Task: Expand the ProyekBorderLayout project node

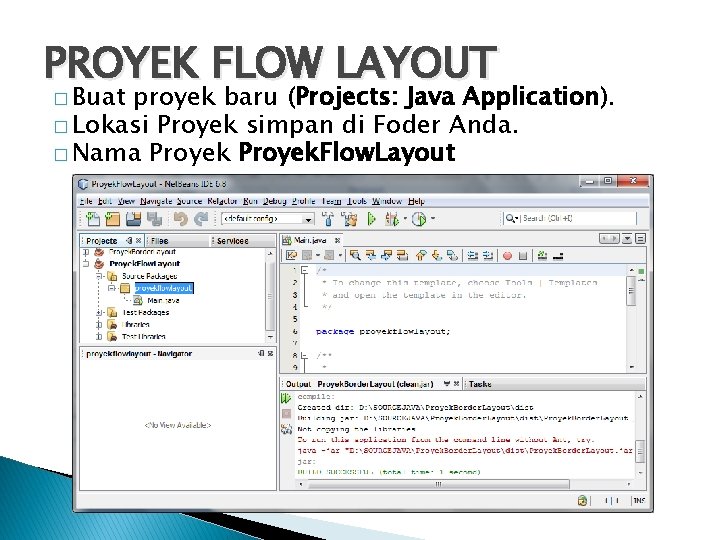Action: (86, 252)
